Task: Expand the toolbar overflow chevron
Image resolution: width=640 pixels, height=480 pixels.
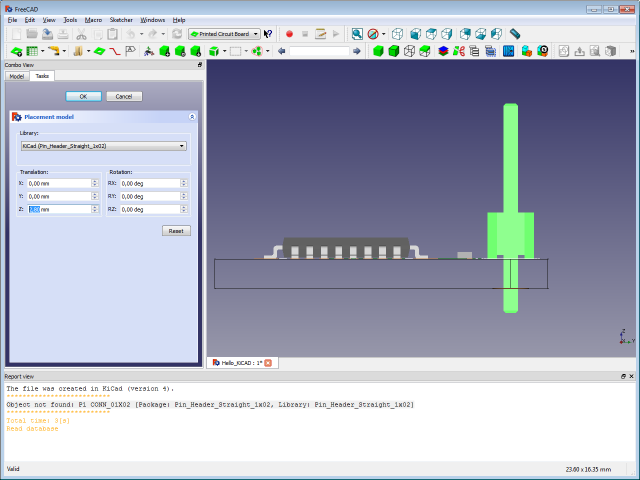Action: [x=632, y=51]
